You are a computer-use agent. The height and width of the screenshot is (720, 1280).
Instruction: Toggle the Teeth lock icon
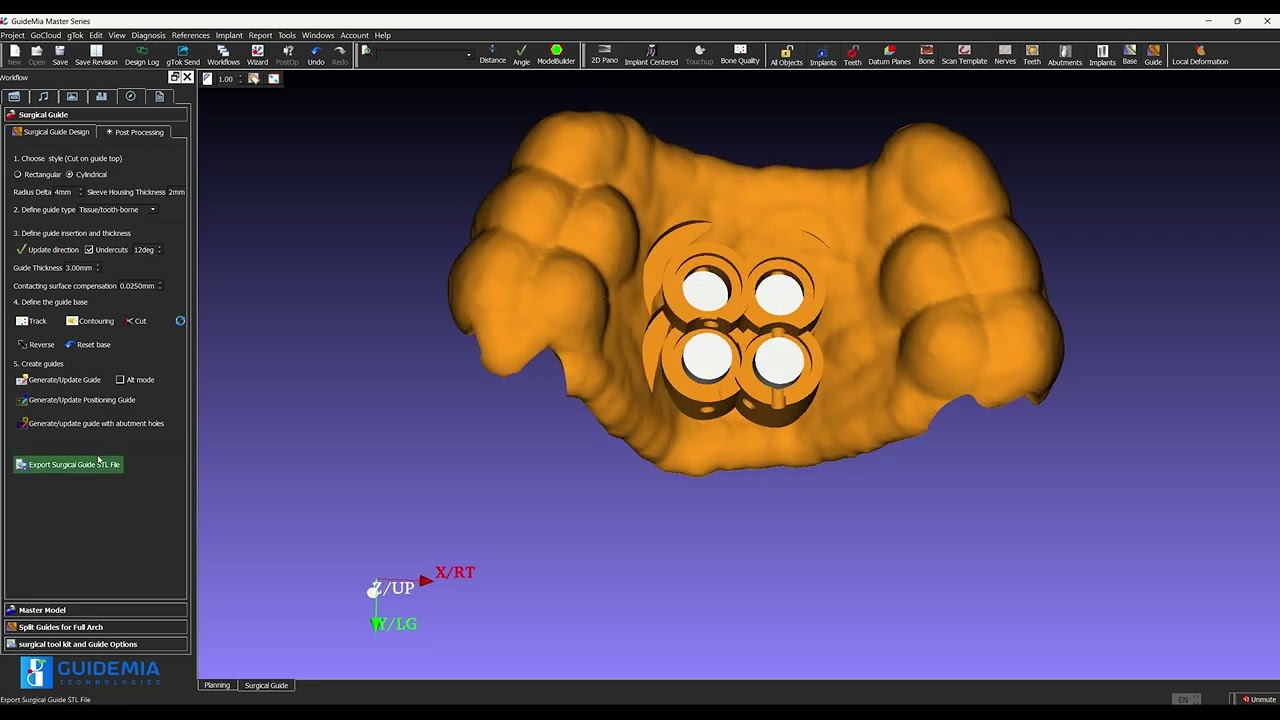852,55
